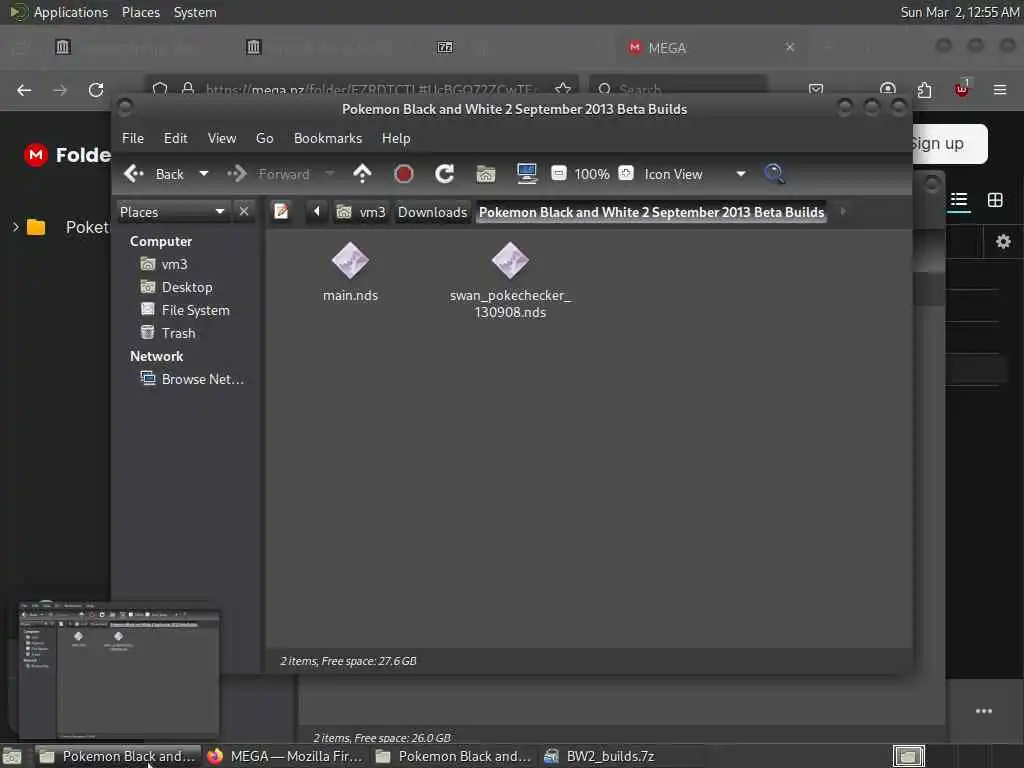This screenshot has width=1024, height=768.
Task: Click the path bar left scroll arrow
Action: tap(317, 212)
